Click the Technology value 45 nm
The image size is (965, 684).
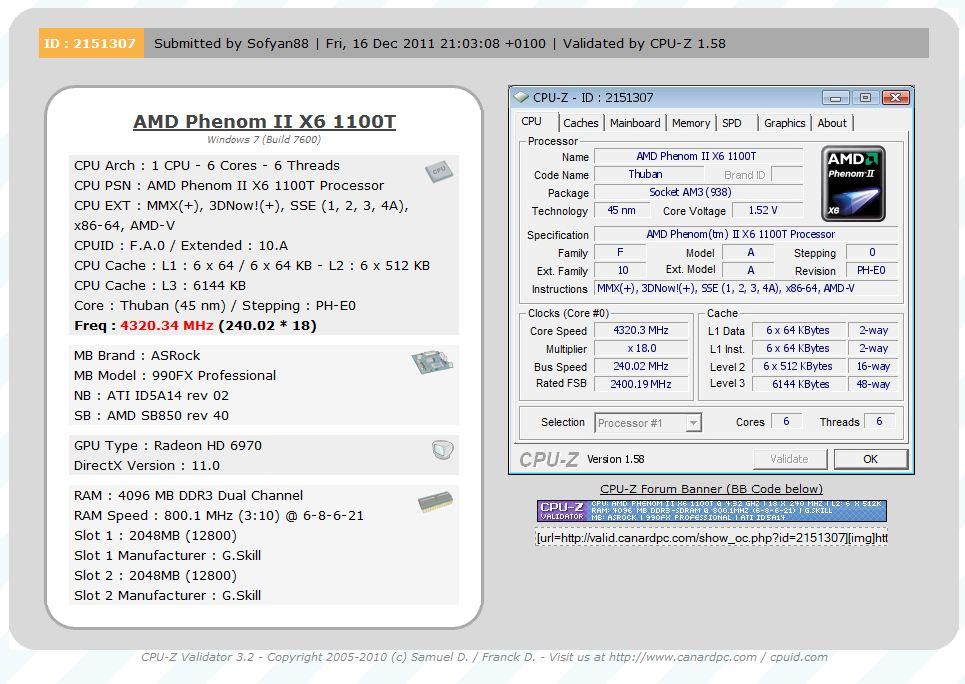point(622,210)
